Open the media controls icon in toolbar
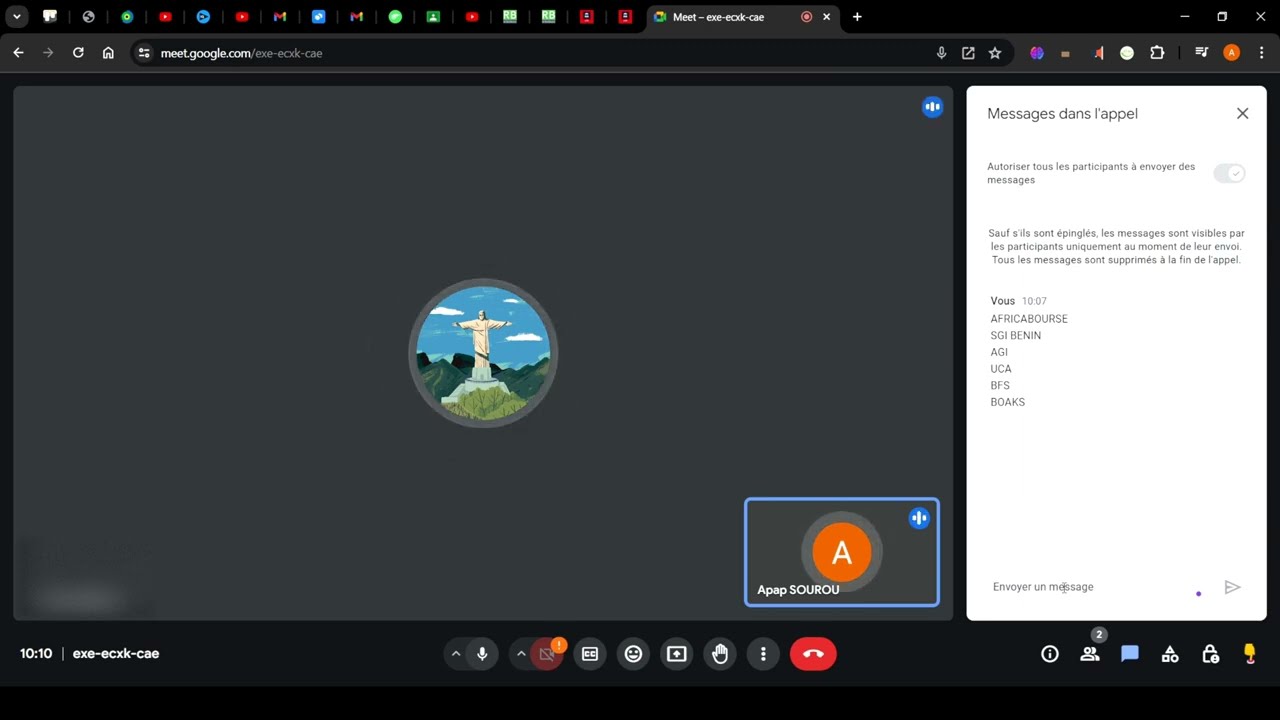The image size is (1280, 720). pos(1201,53)
